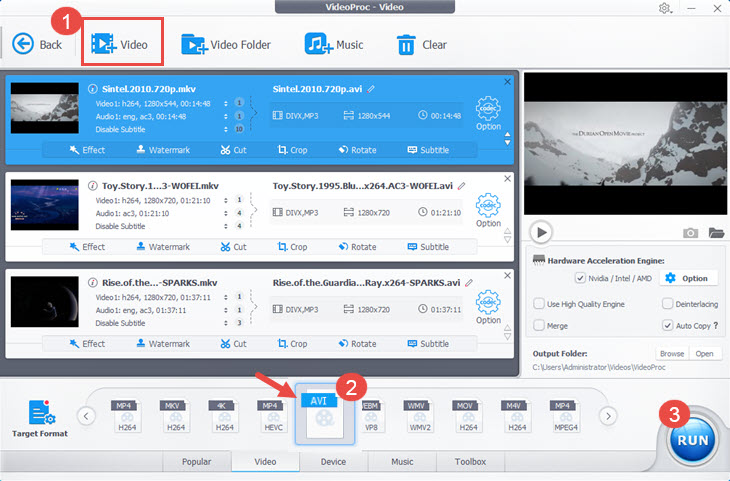Add Music files
Image resolution: width=730 pixels, height=481 pixels.
[334, 45]
